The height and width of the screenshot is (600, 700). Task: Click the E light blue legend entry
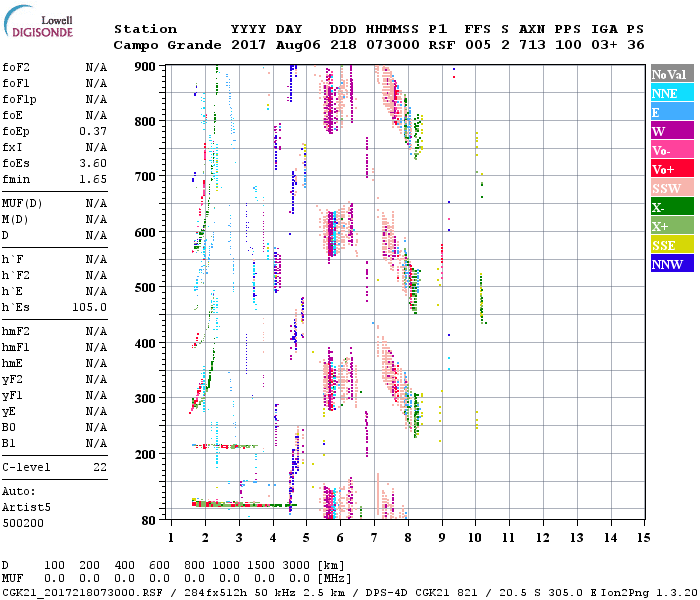pos(671,112)
